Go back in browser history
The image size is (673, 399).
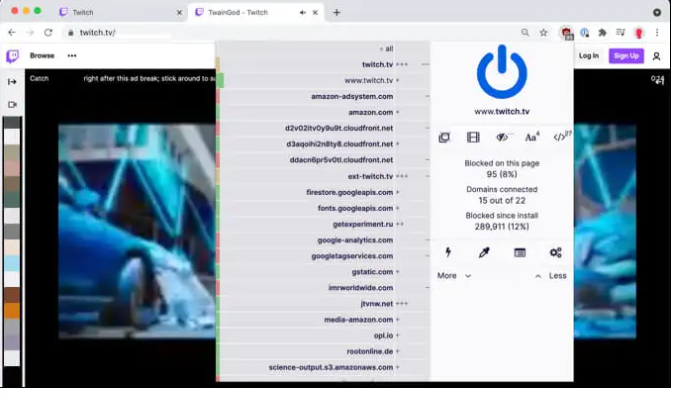point(12,33)
